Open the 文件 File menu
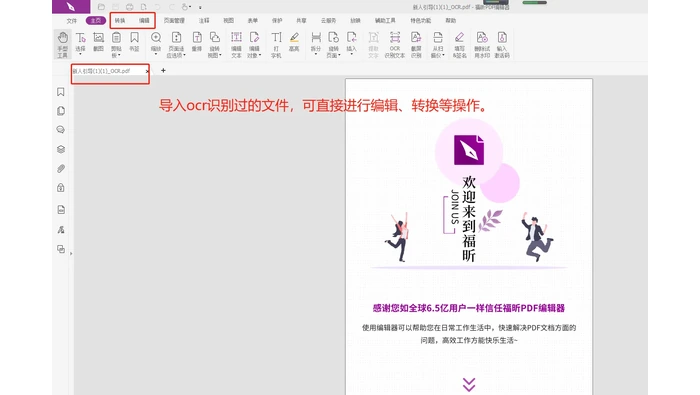Viewport: 700px width, 395px height. [72, 21]
